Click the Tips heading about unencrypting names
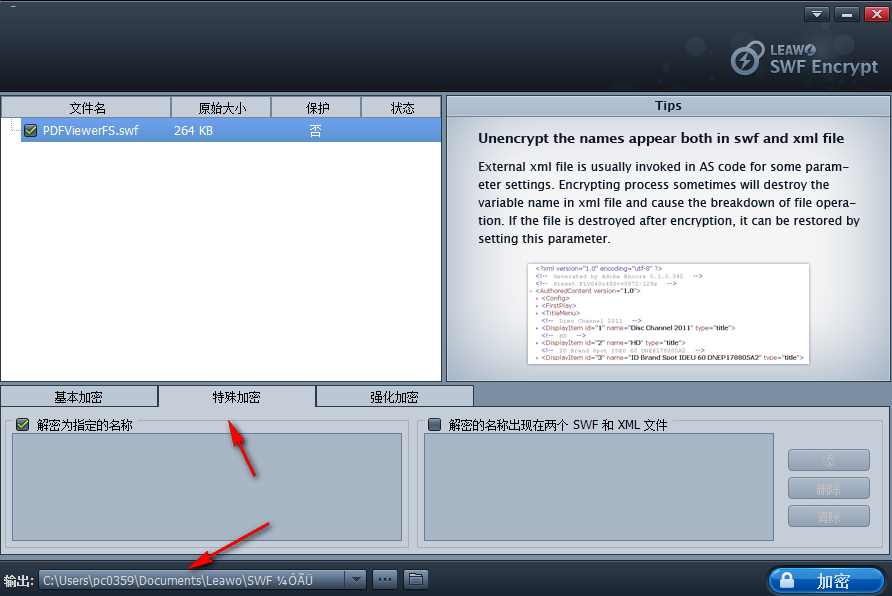This screenshot has width=892, height=596. [661, 138]
